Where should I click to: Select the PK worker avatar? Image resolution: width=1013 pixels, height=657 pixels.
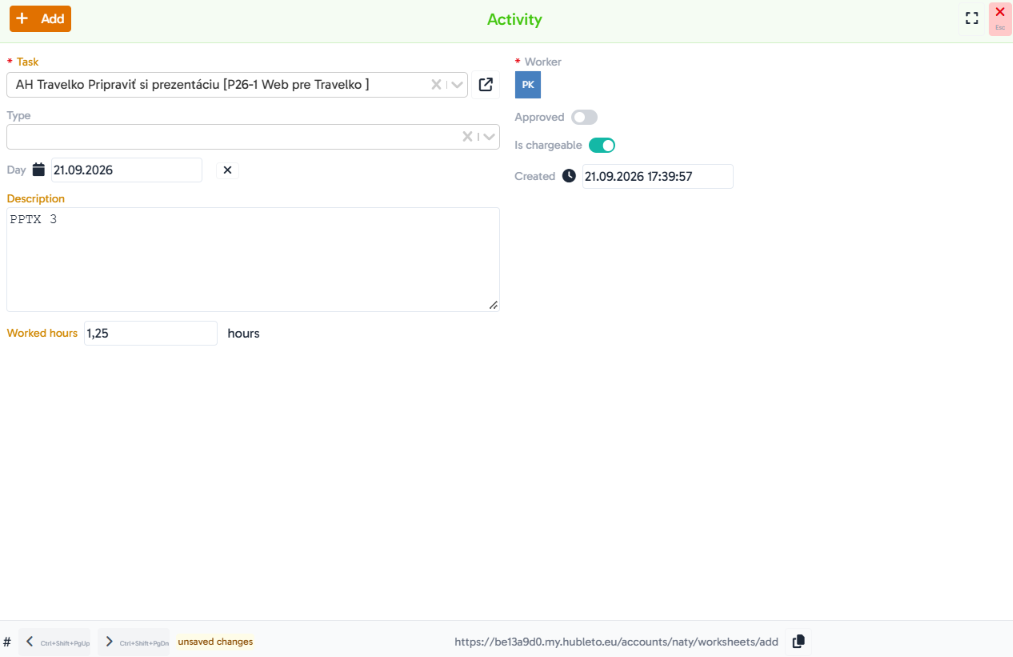(528, 85)
